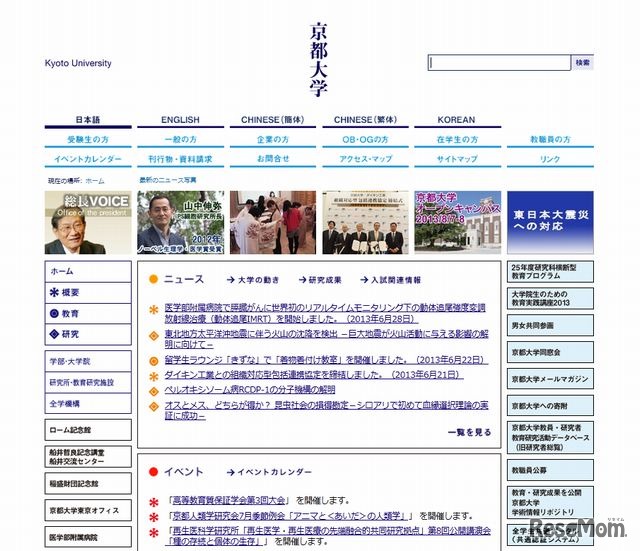This screenshot has width=640, height=551.
Task: Switch language to 日本語
Action: click(x=88, y=120)
